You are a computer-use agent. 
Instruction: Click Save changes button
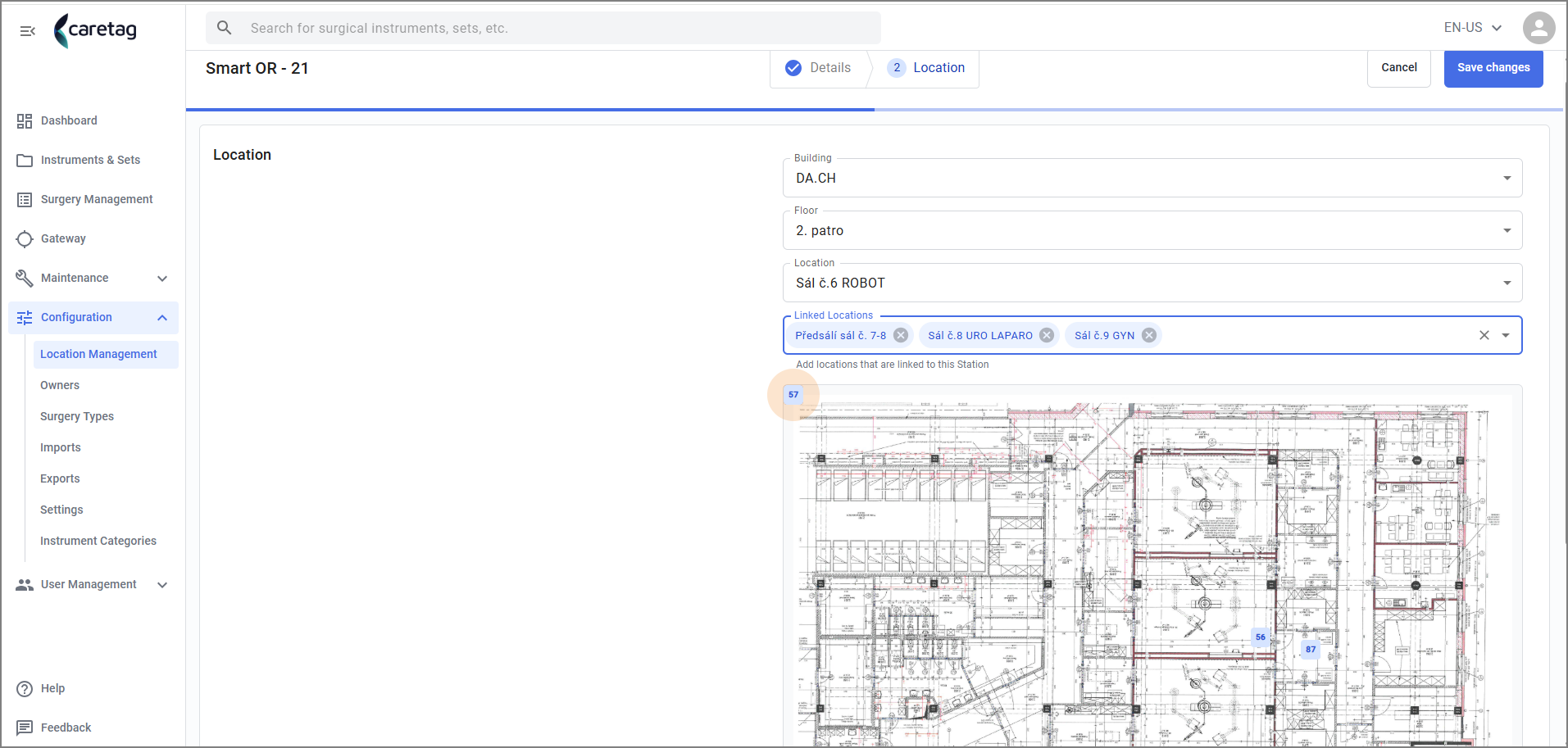click(x=1493, y=68)
